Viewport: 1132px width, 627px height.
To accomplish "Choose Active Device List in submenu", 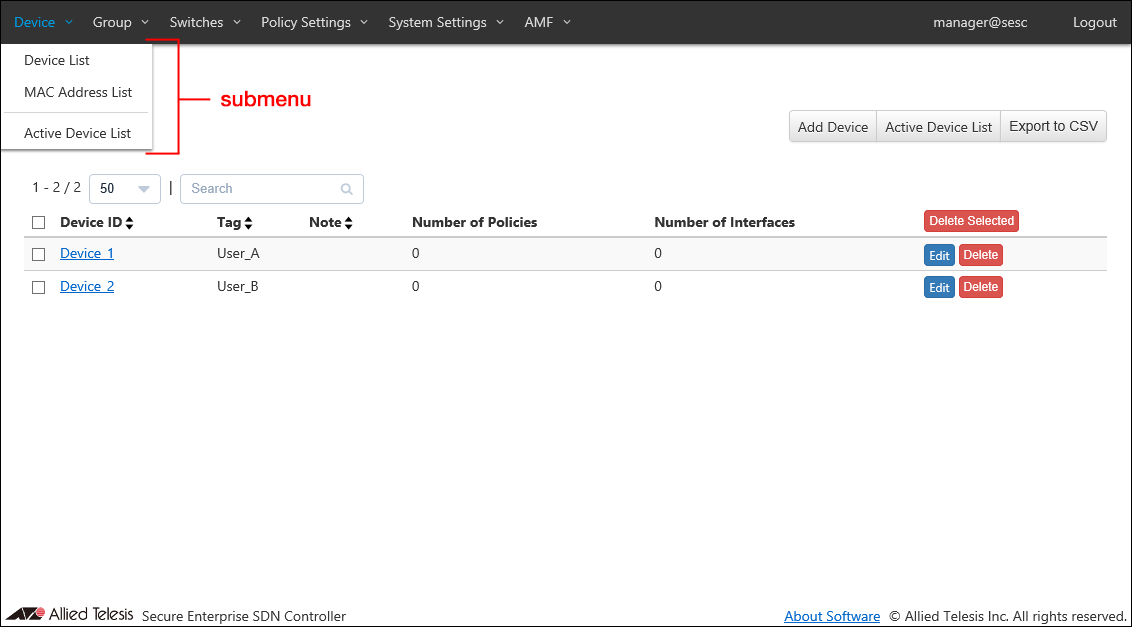I will 78,133.
